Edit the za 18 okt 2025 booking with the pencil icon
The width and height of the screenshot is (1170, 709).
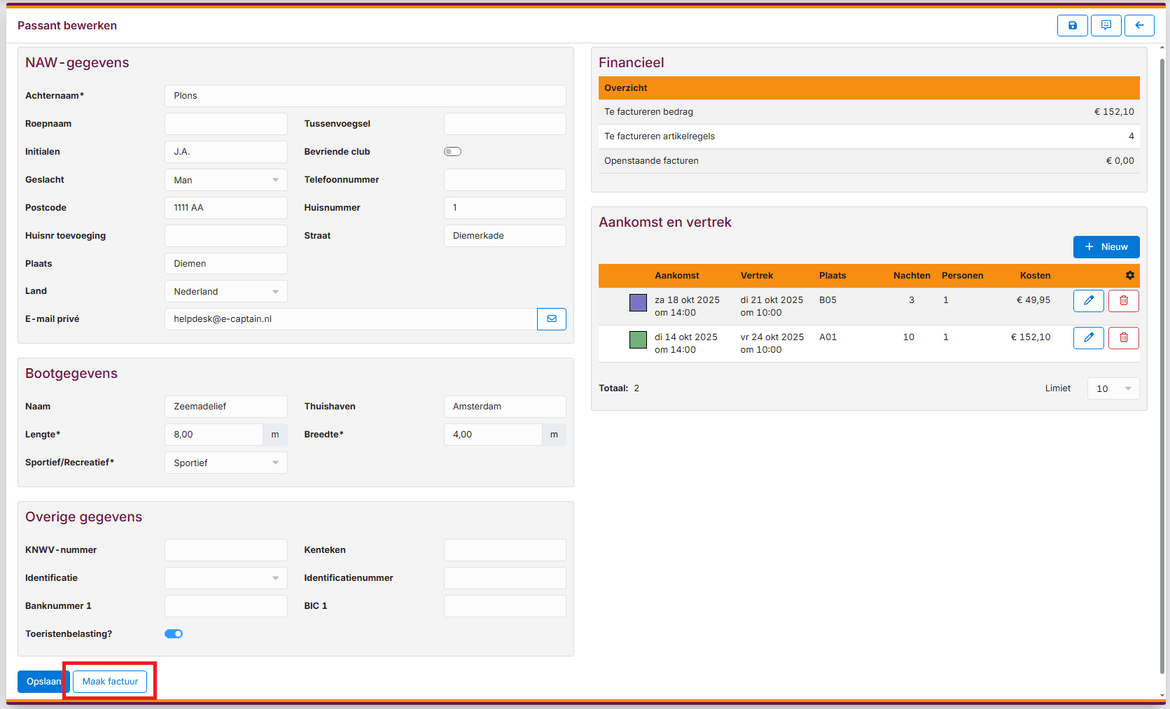(1088, 300)
